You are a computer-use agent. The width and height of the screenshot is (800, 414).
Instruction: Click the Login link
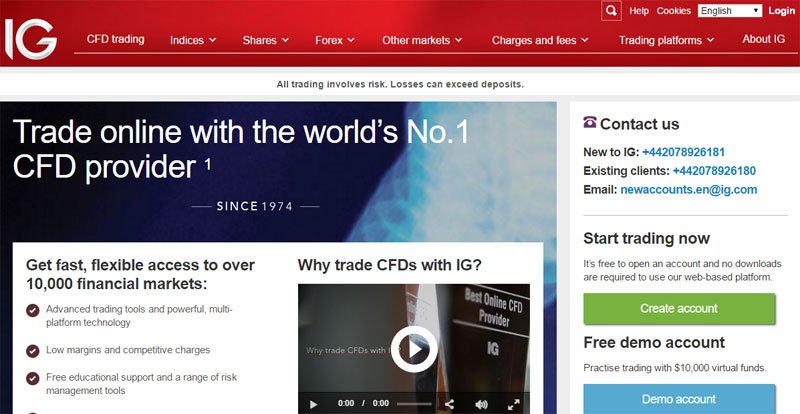pos(782,11)
